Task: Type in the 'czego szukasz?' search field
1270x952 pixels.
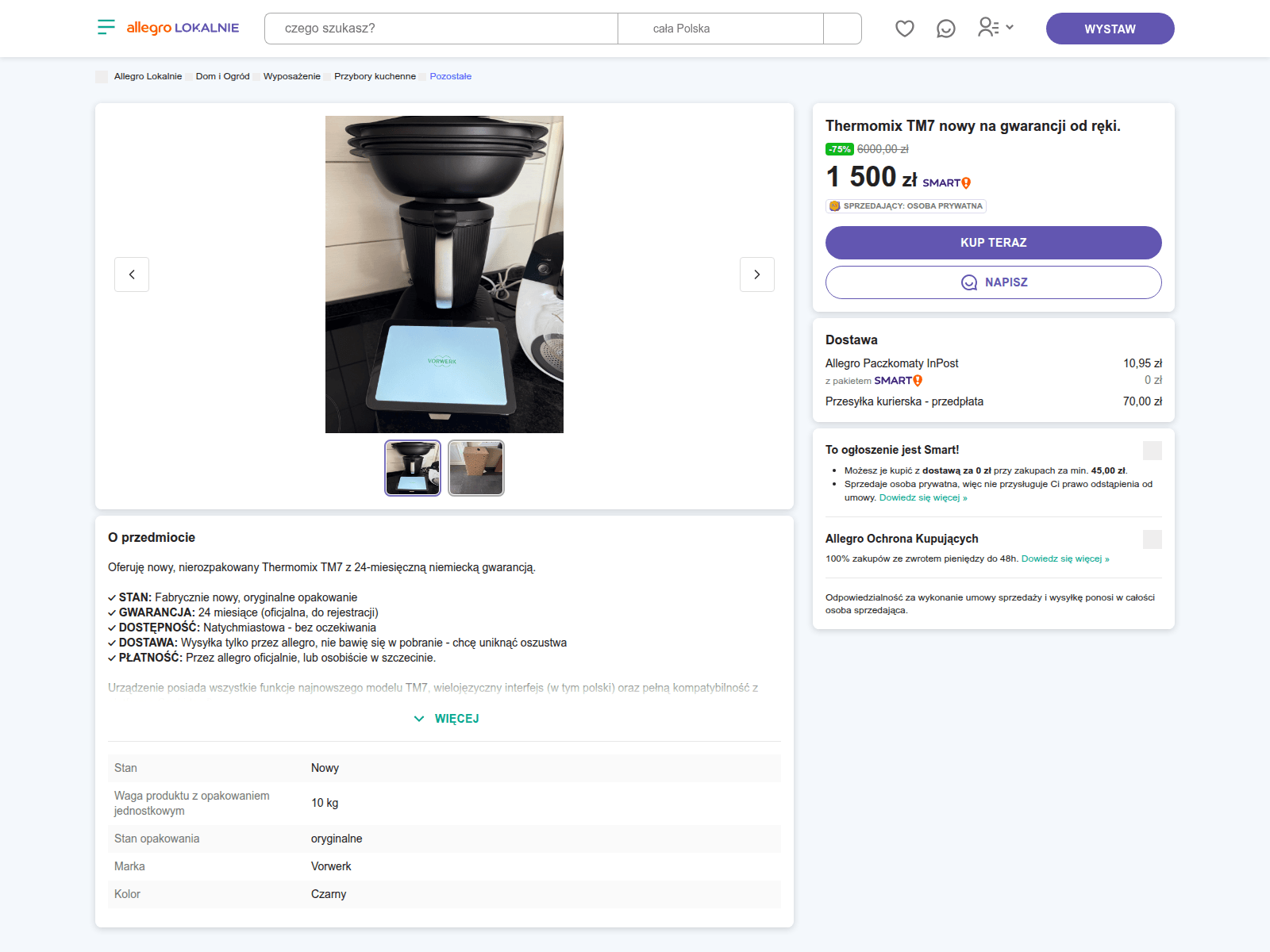Action: [441, 29]
